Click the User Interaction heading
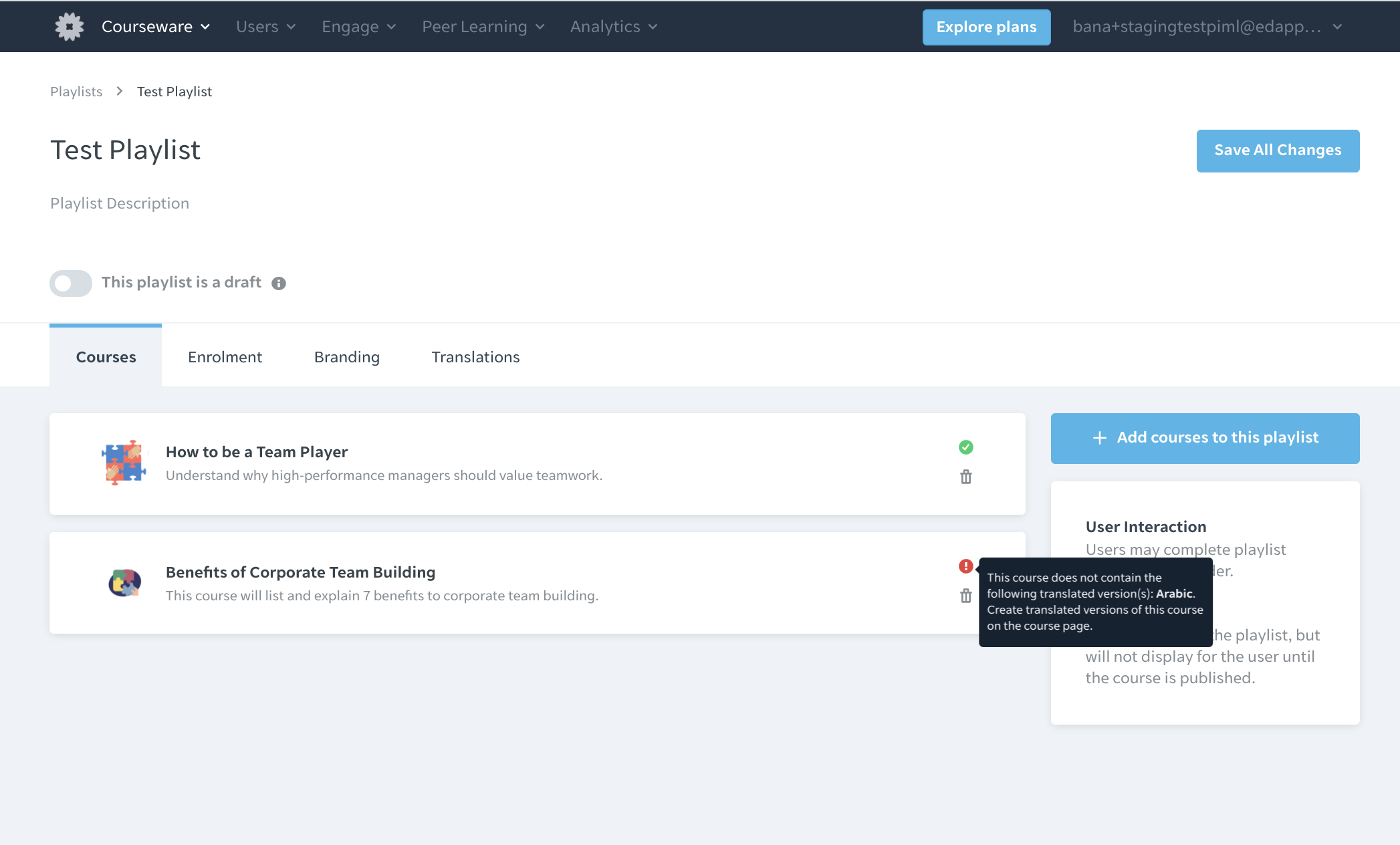The height and width of the screenshot is (845, 1400). (1146, 527)
